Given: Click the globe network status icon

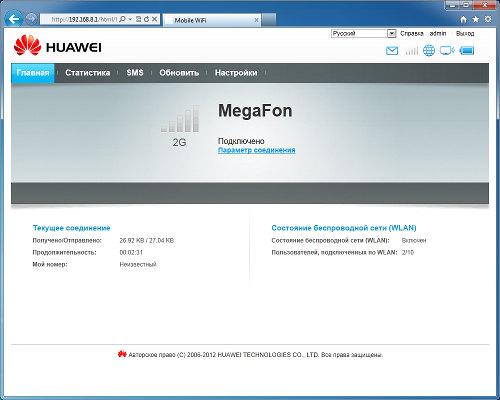Looking at the screenshot, I should 429,51.
